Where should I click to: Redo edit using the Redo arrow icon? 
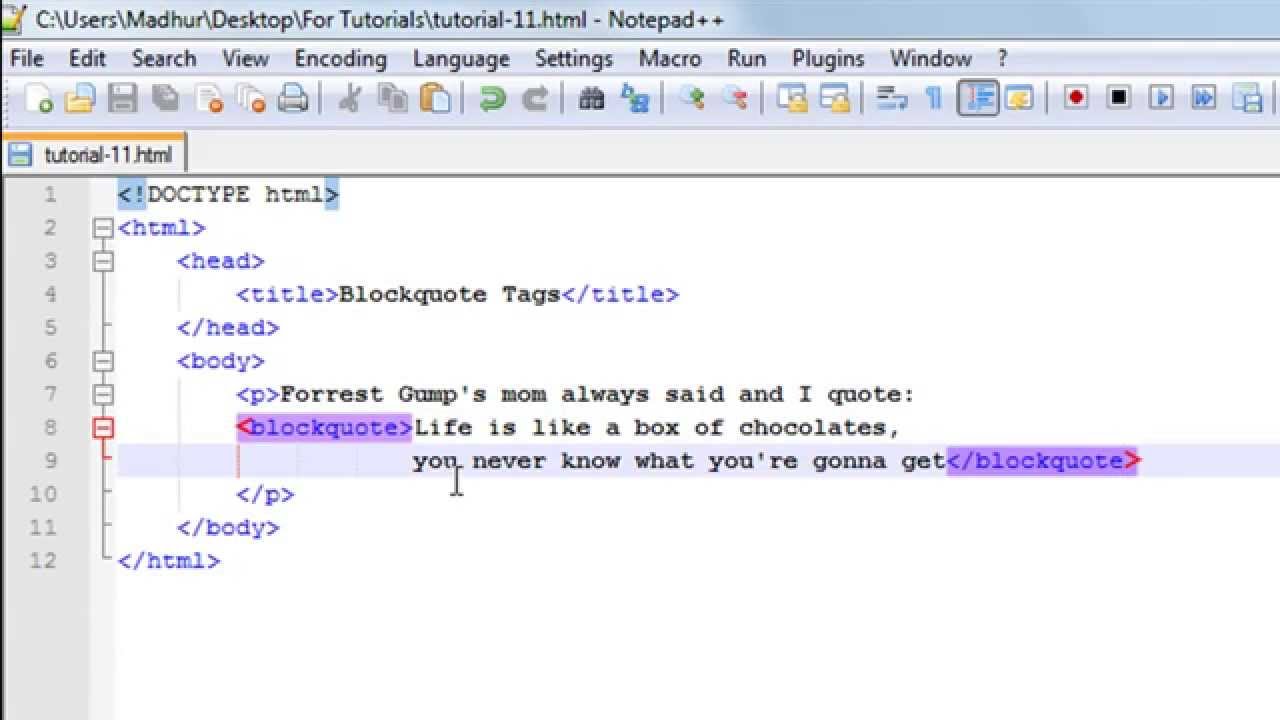click(x=535, y=98)
